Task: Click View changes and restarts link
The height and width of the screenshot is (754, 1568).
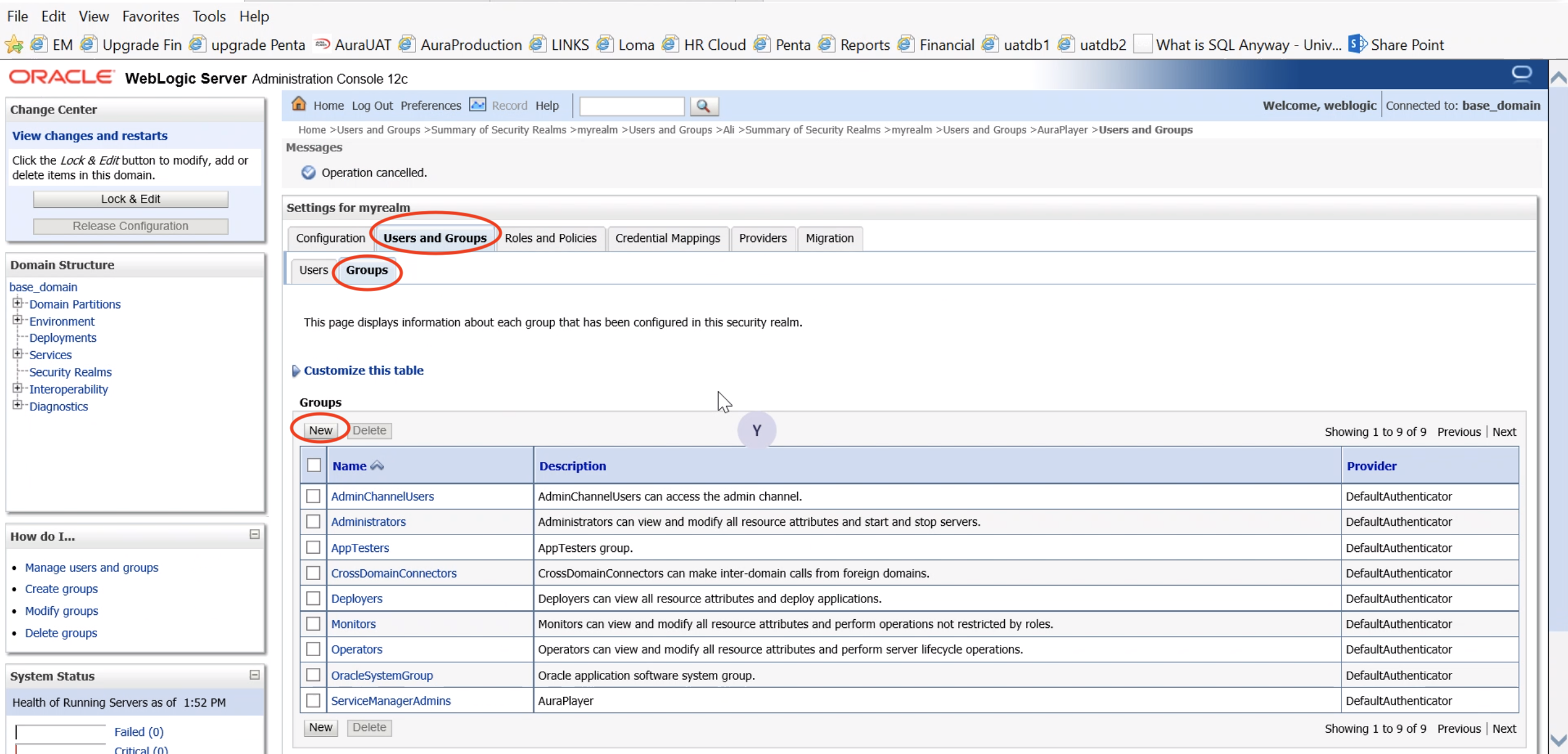Action: (90, 135)
